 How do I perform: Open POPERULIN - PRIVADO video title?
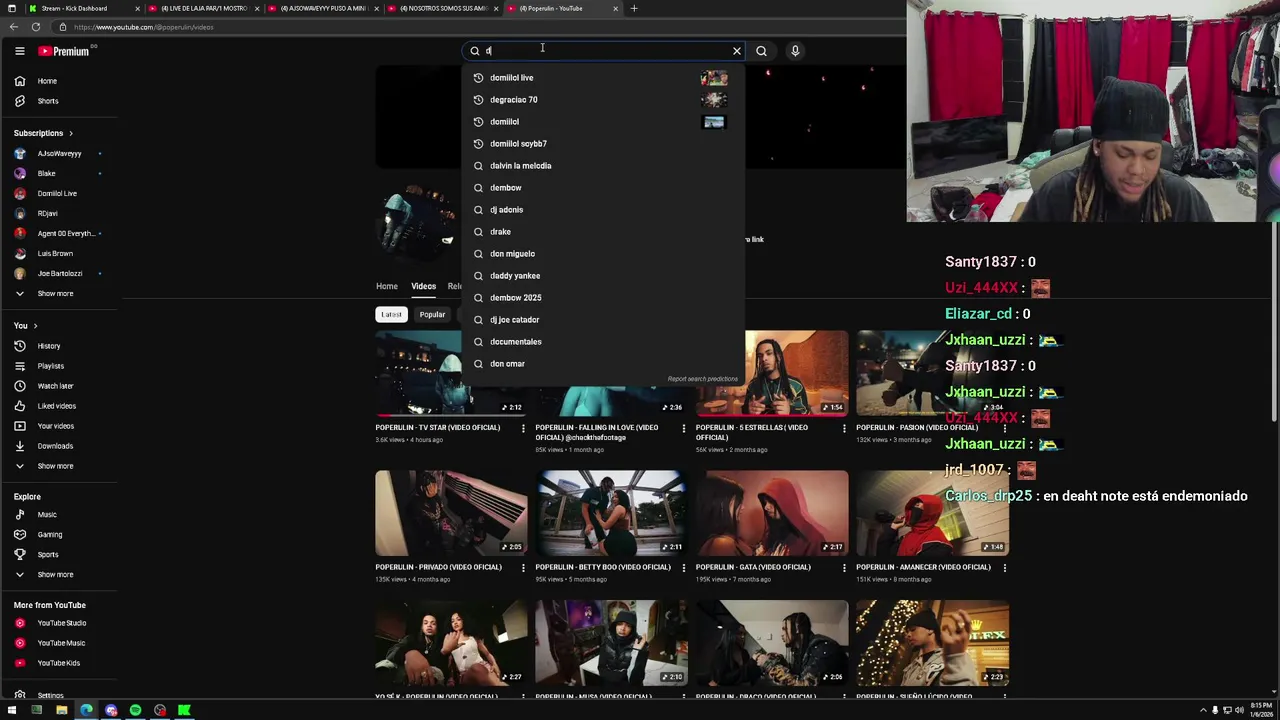tap(438, 567)
